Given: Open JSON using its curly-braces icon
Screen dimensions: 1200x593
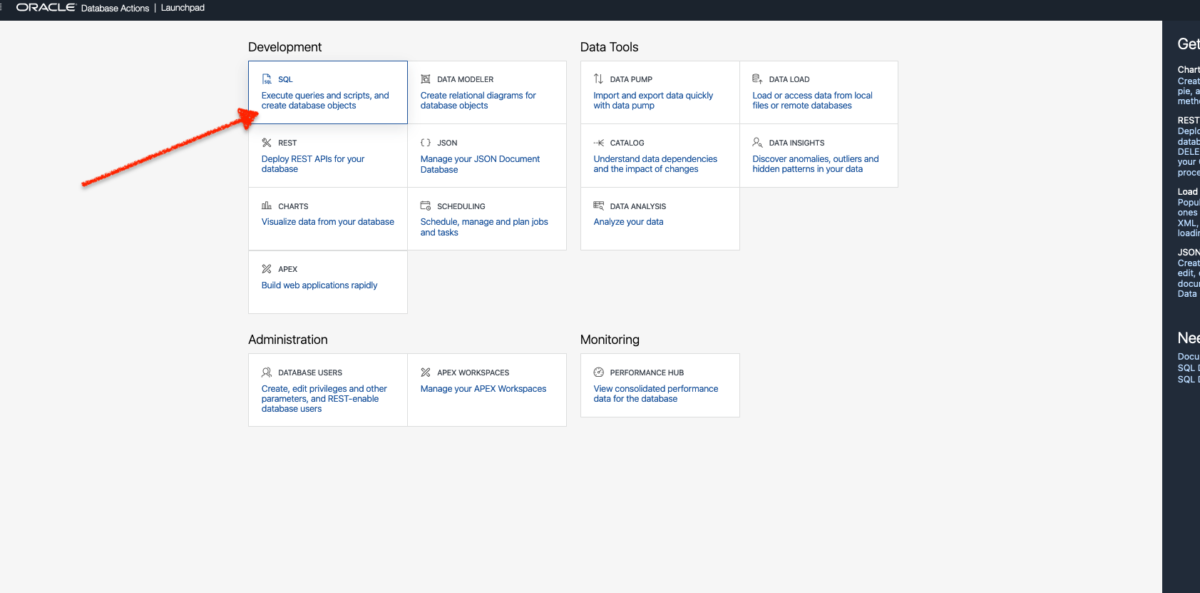Looking at the screenshot, I should coord(425,142).
